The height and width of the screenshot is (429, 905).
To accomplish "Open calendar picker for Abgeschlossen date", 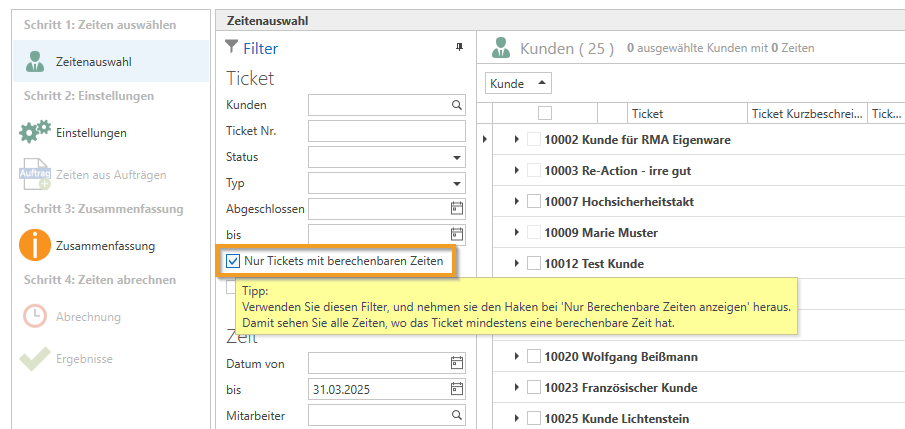I will click(x=457, y=209).
